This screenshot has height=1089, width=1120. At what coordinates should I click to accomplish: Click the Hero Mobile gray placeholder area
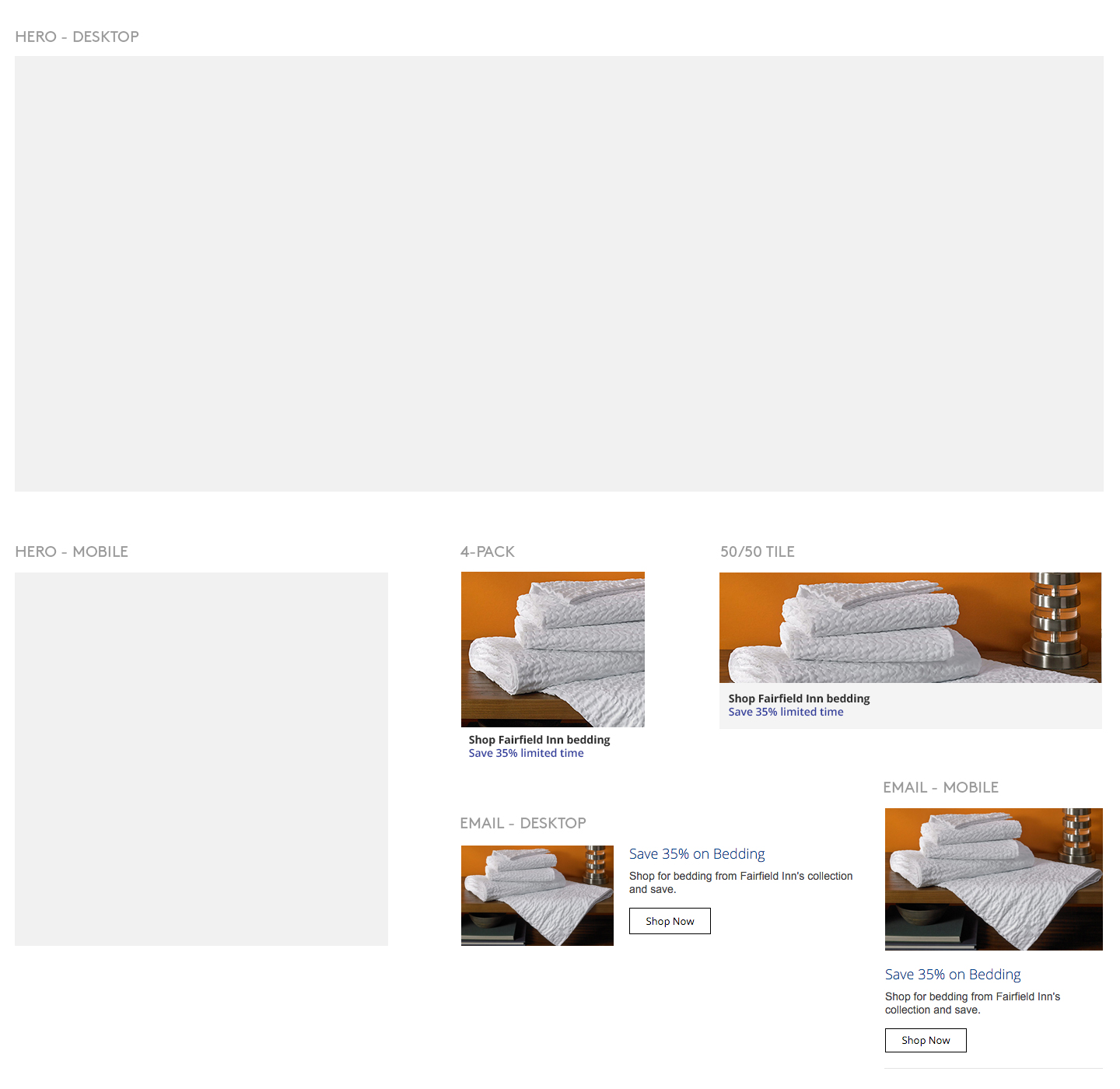[201, 758]
